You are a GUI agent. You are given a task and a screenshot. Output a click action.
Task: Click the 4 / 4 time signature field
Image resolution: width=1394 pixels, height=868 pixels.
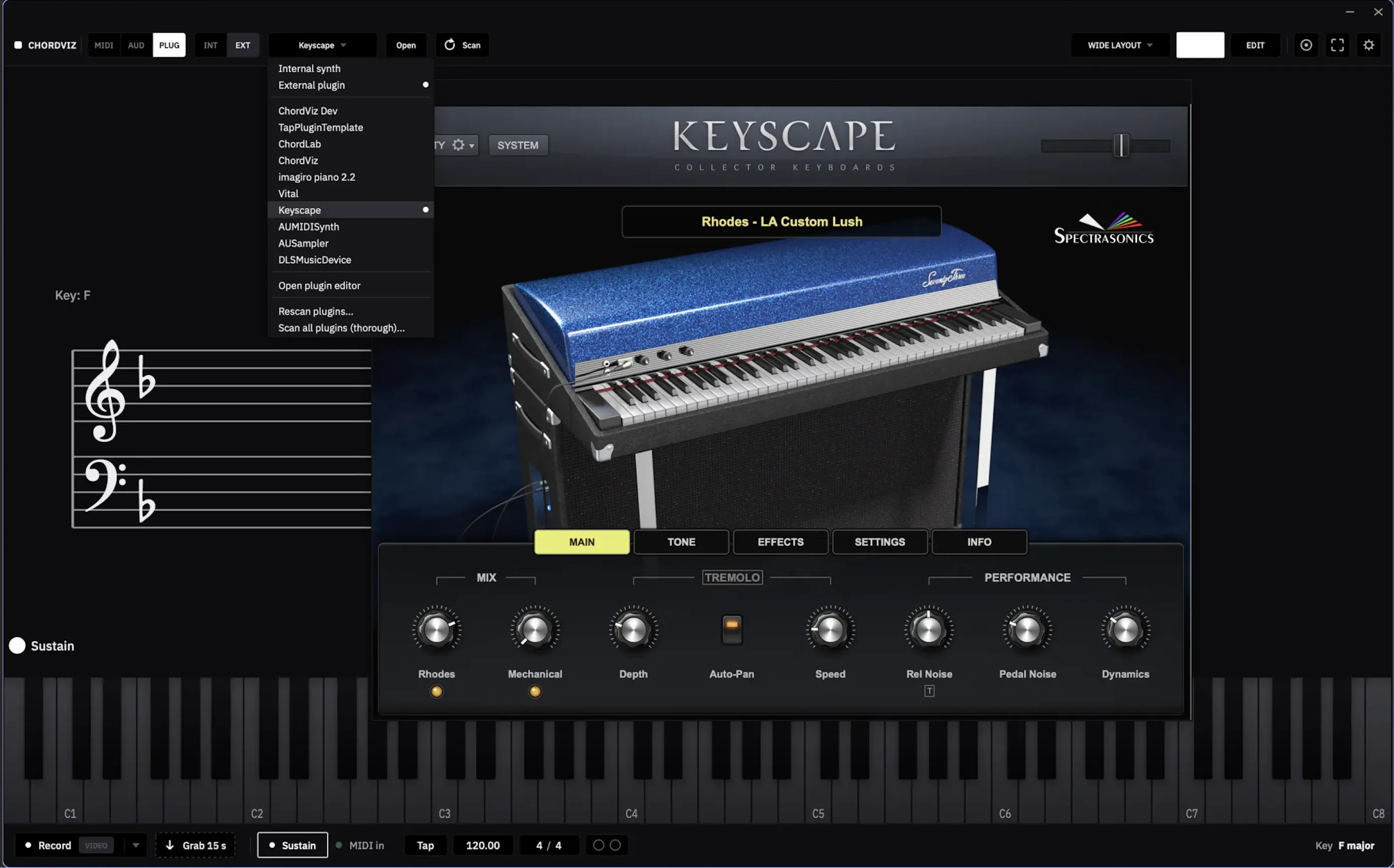549,845
